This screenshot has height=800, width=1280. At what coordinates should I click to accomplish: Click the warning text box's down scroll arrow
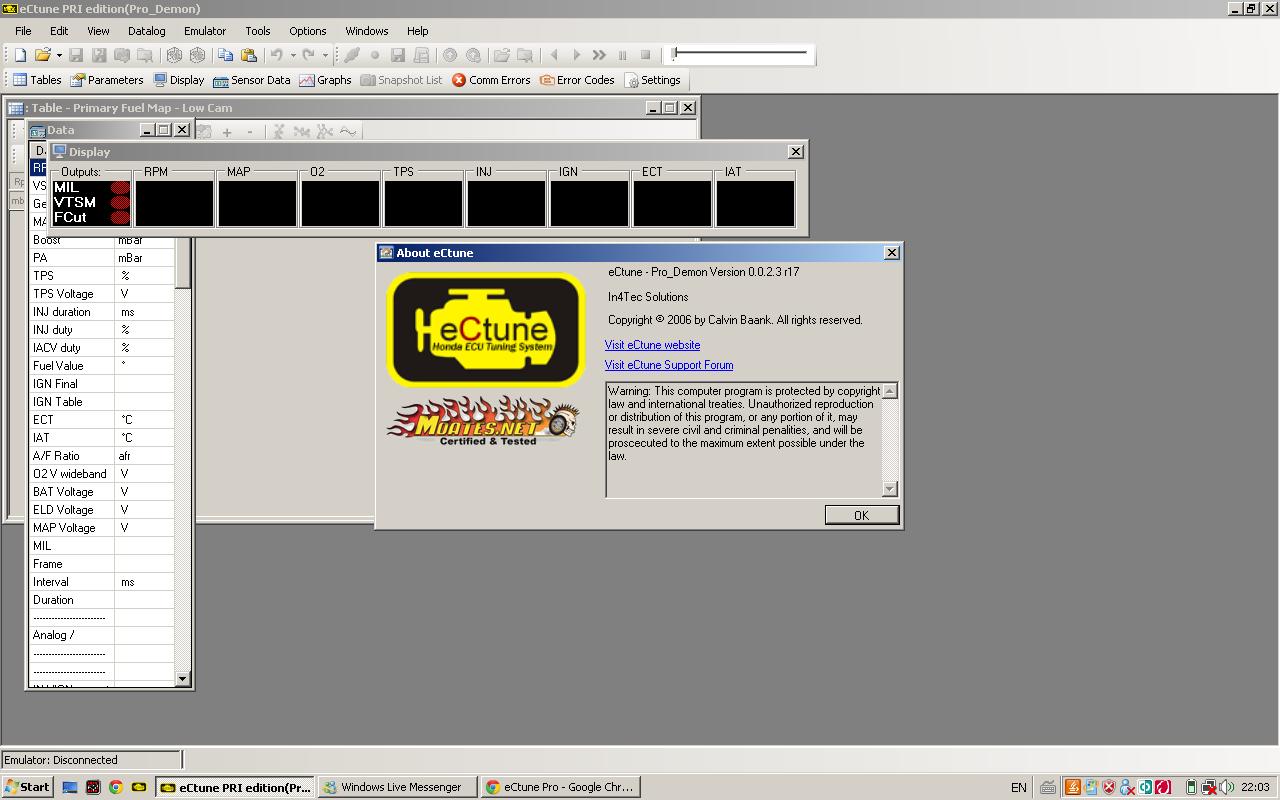[890, 489]
